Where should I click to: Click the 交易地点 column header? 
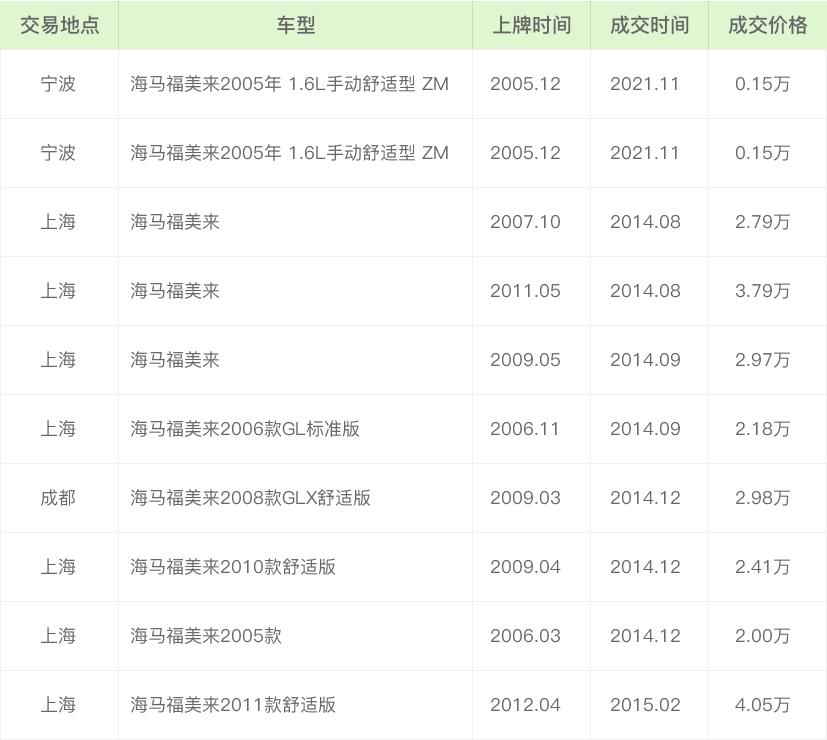click(59, 25)
